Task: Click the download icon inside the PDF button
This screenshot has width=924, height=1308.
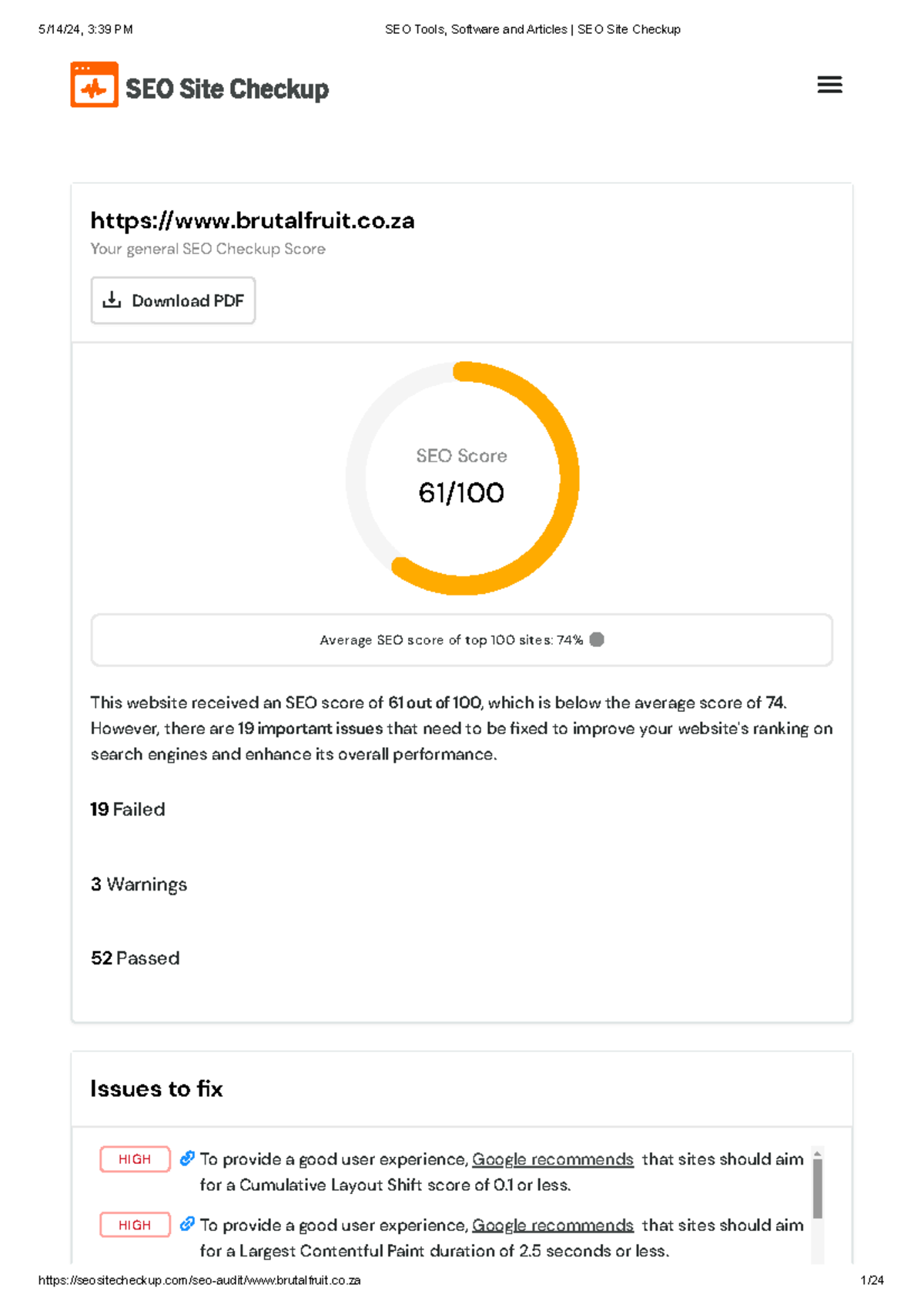Action: tap(113, 300)
